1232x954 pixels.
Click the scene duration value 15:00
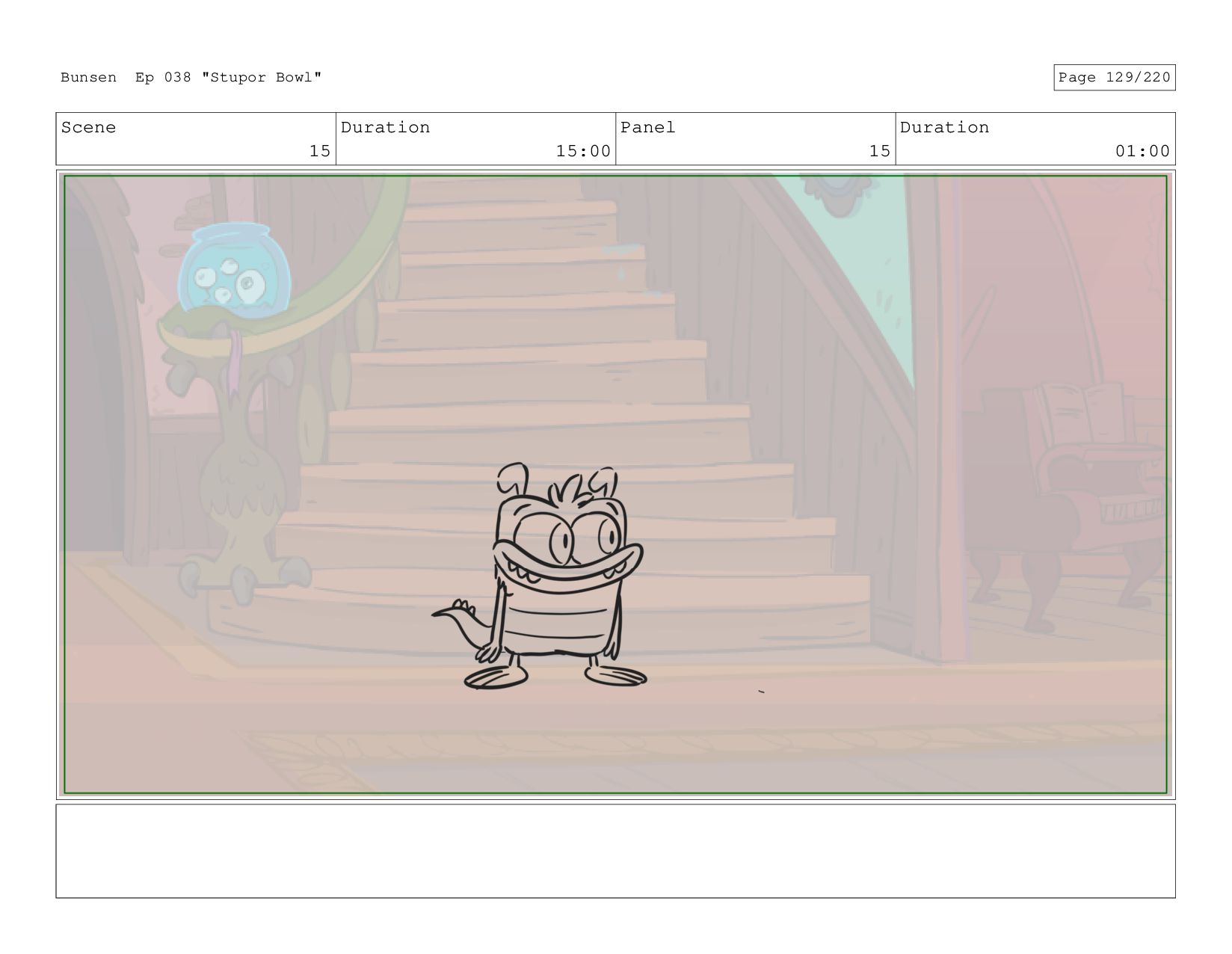[583, 151]
